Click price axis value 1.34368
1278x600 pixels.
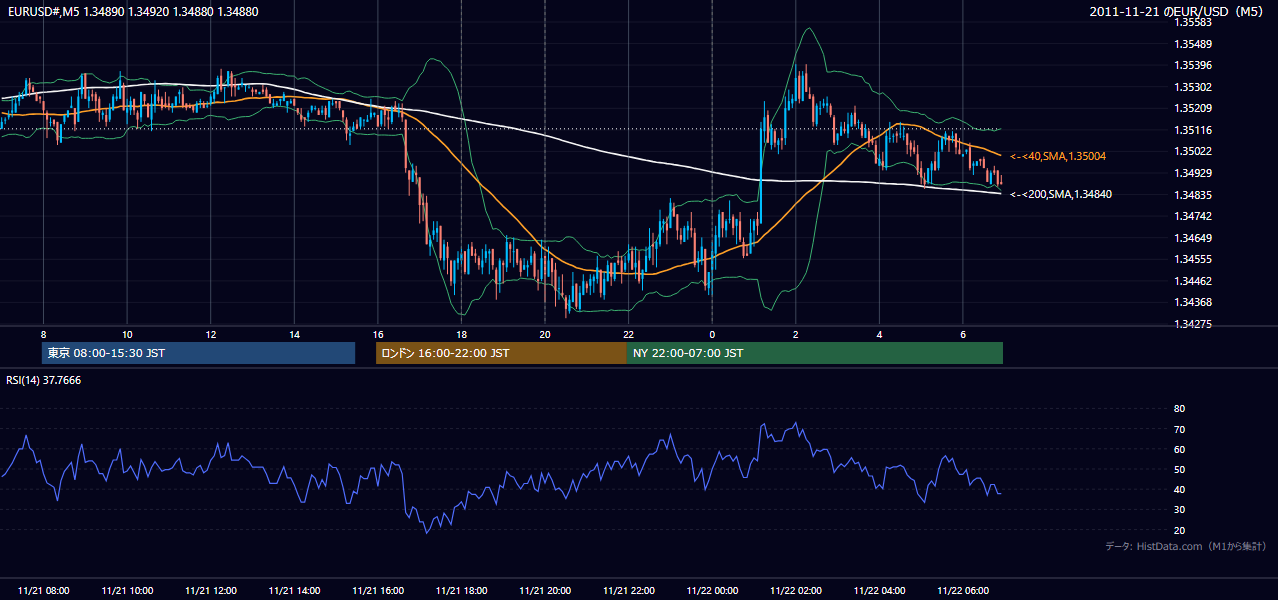1193,302
